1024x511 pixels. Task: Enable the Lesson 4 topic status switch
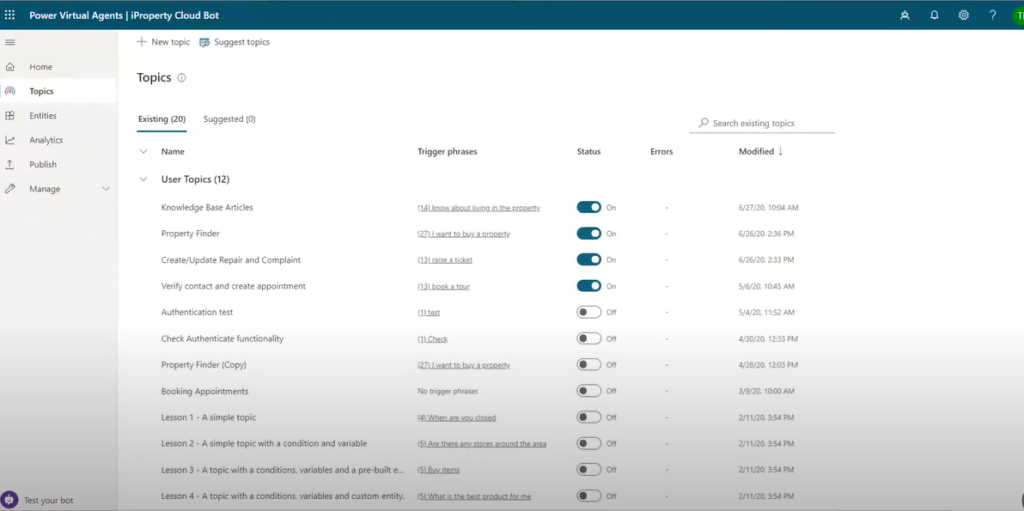point(588,495)
